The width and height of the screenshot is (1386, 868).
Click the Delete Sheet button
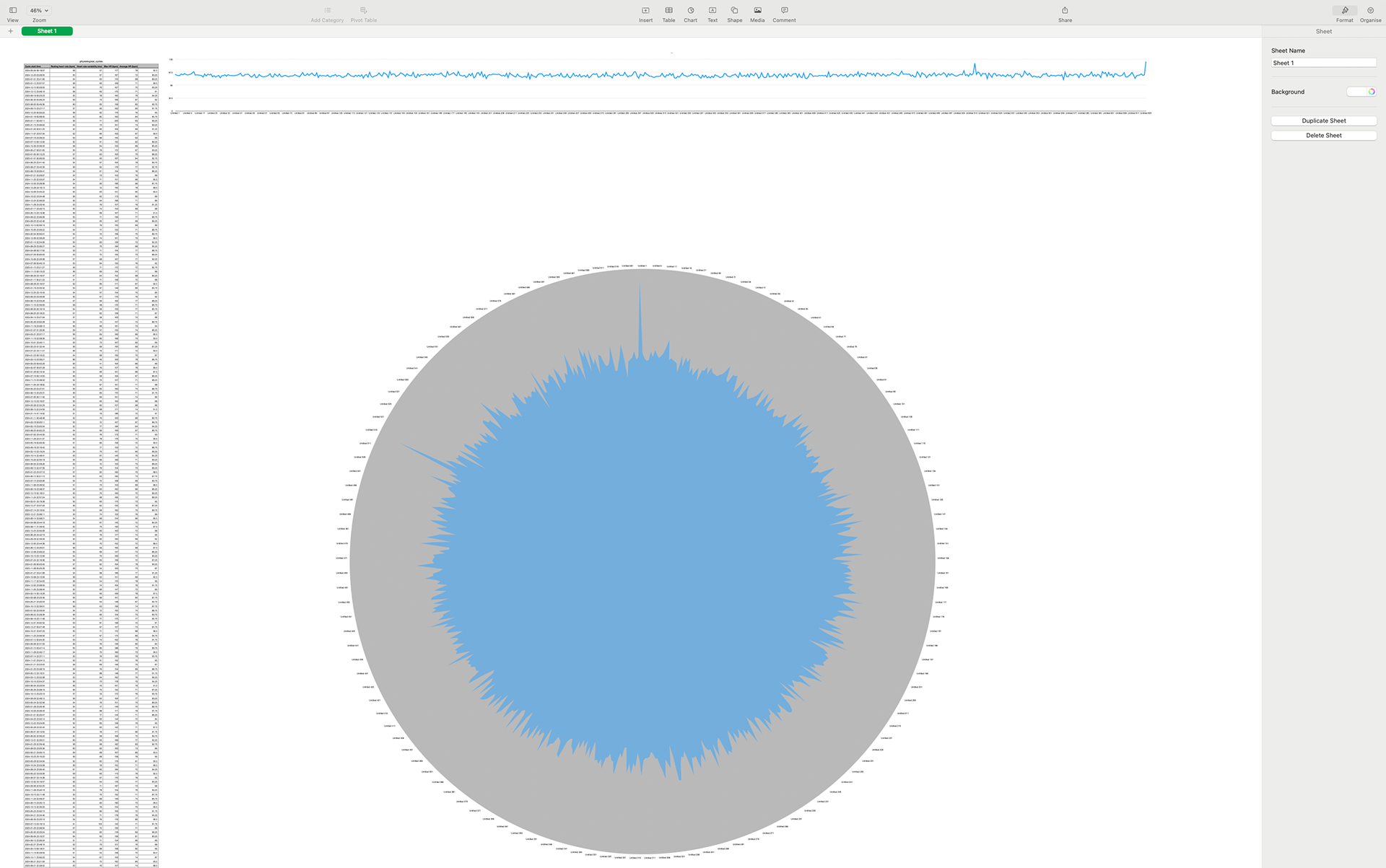1323,135
